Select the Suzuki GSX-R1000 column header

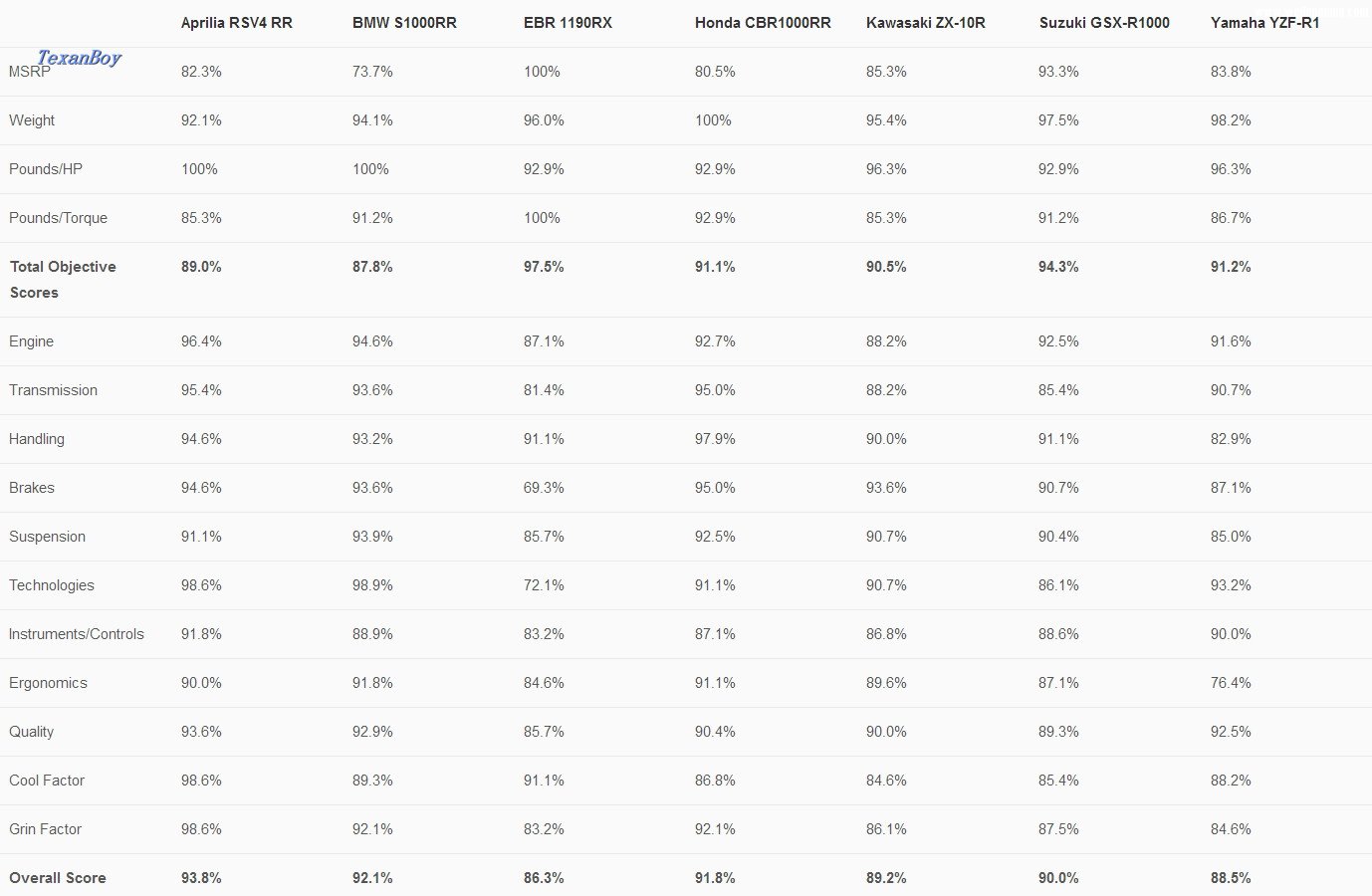click(1104, 23)
